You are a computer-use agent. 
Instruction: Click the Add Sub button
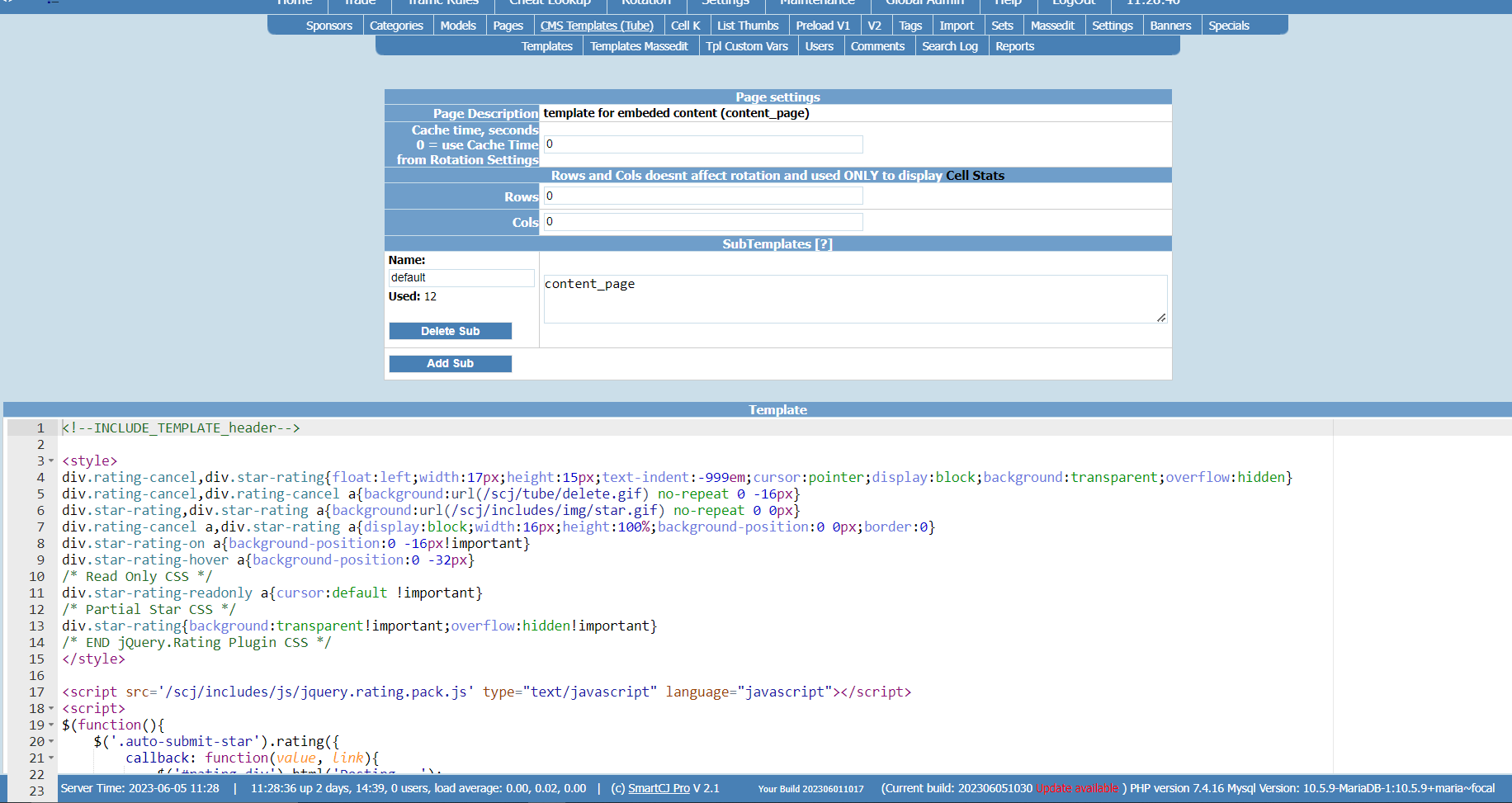click(451, 364)
